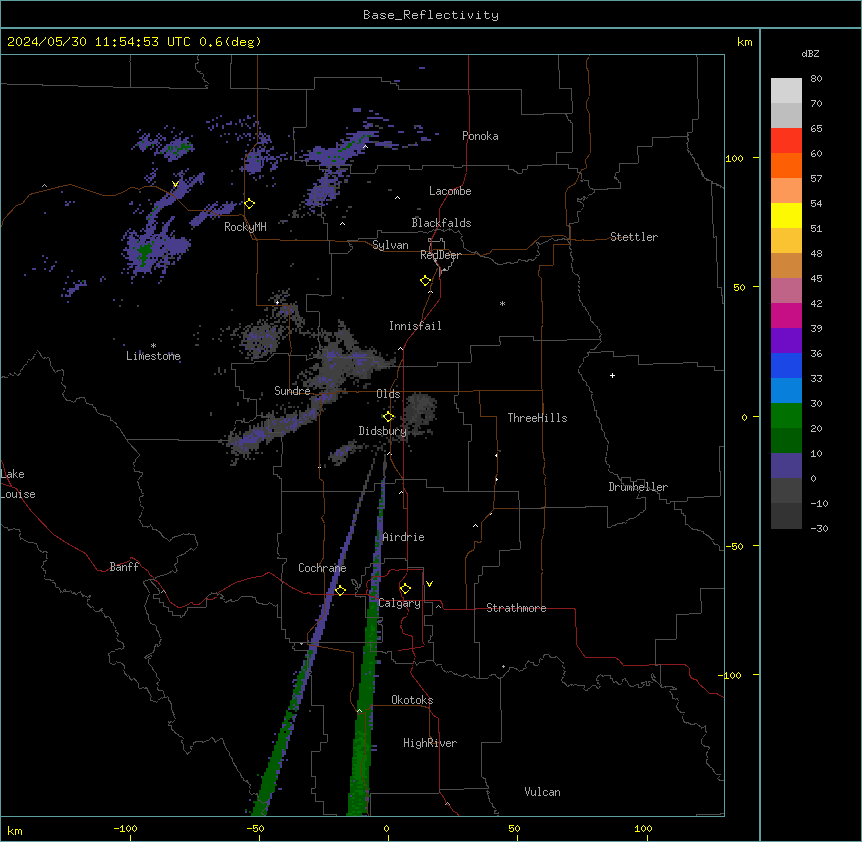This screenshot has height=842, width=862.
Task: Click the Vulcan label
Action: (542, 792)
